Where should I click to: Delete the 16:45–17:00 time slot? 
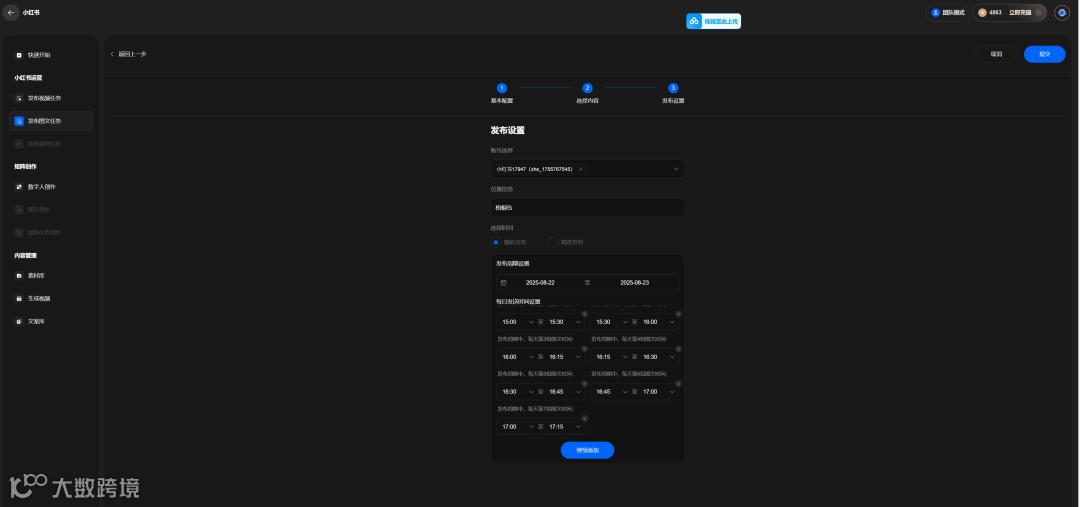click(678, 384)
